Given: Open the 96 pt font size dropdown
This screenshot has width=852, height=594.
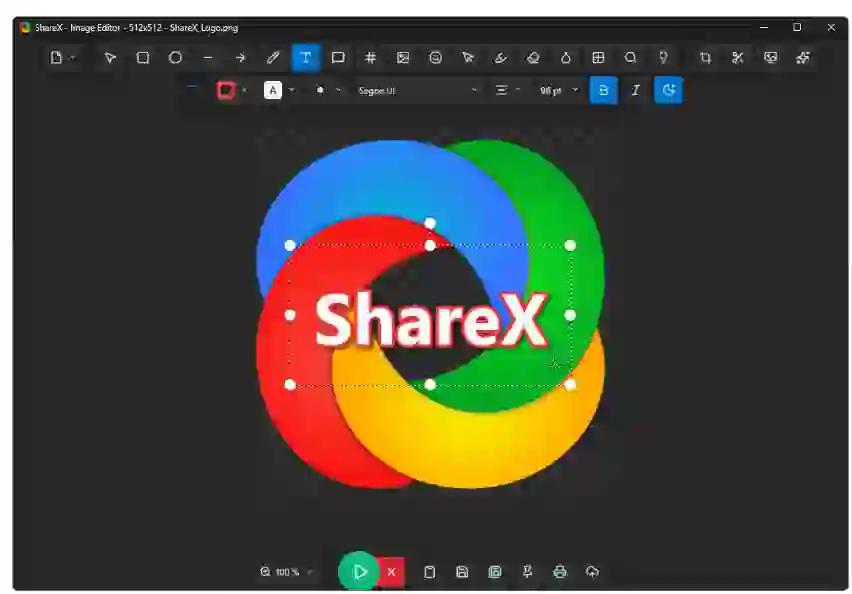Looking at the screenshot, I should point(559,91).
